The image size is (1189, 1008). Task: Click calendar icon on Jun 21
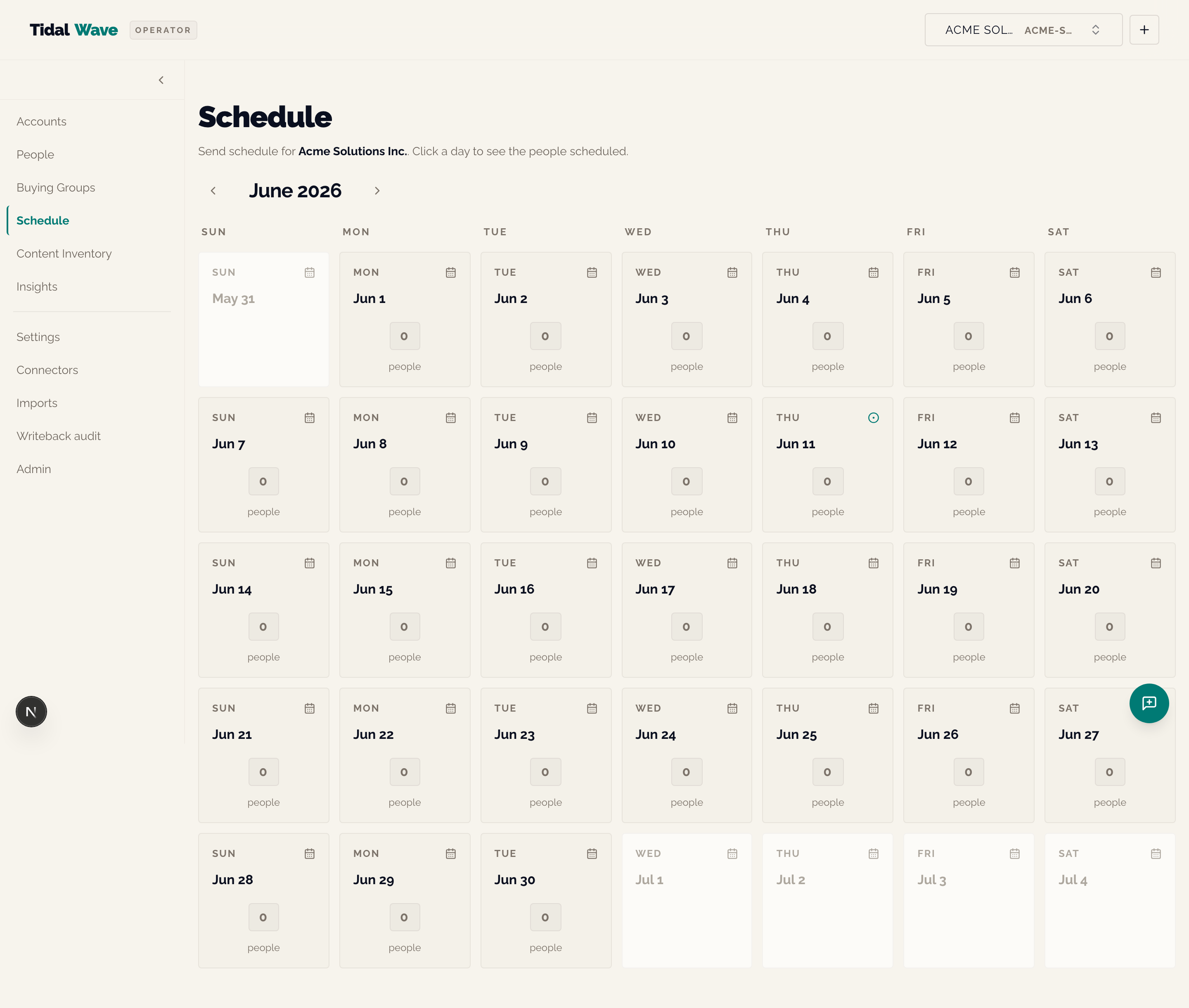pyautogui.click(x=310, y=708)
